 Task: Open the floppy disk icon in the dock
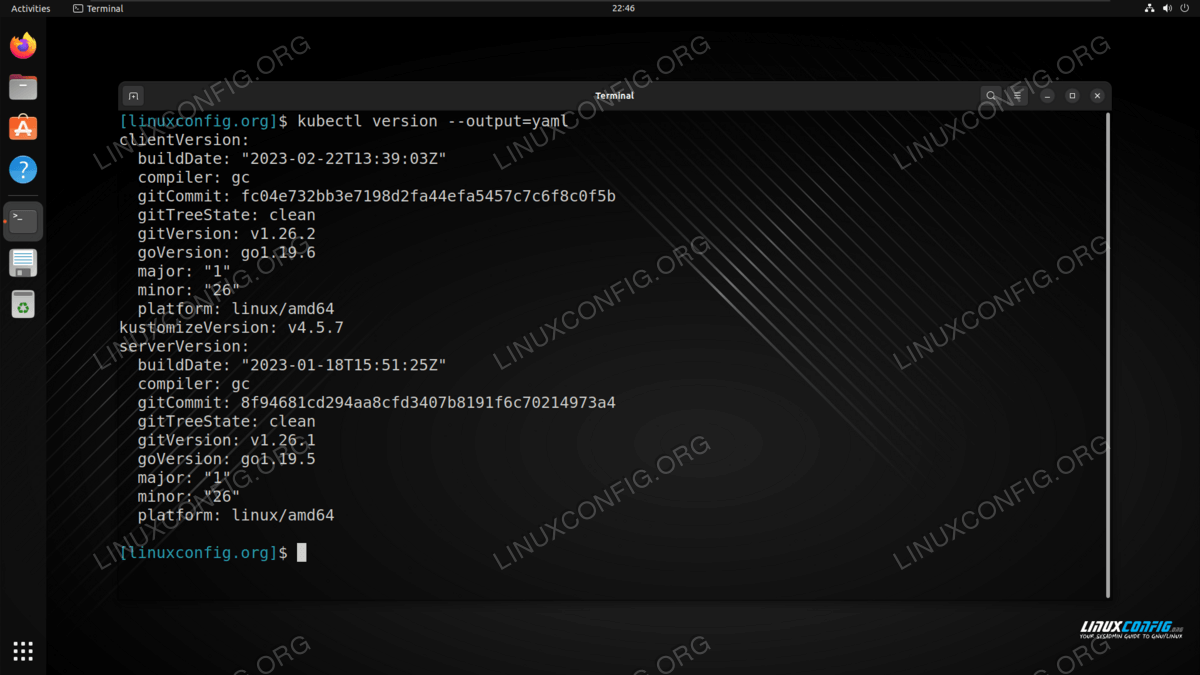pyautogui.click(x=23, y=263)
